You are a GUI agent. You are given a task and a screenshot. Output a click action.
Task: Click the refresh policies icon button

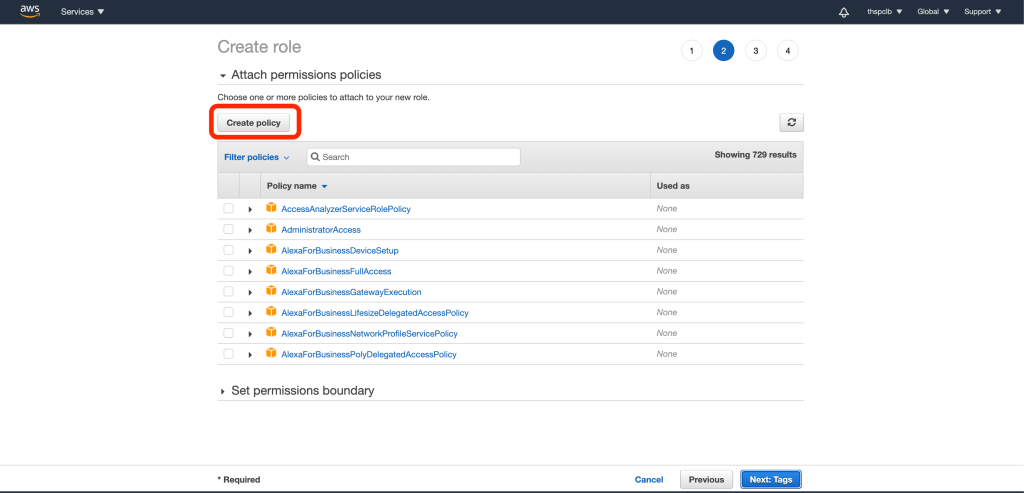click(791, 122)
